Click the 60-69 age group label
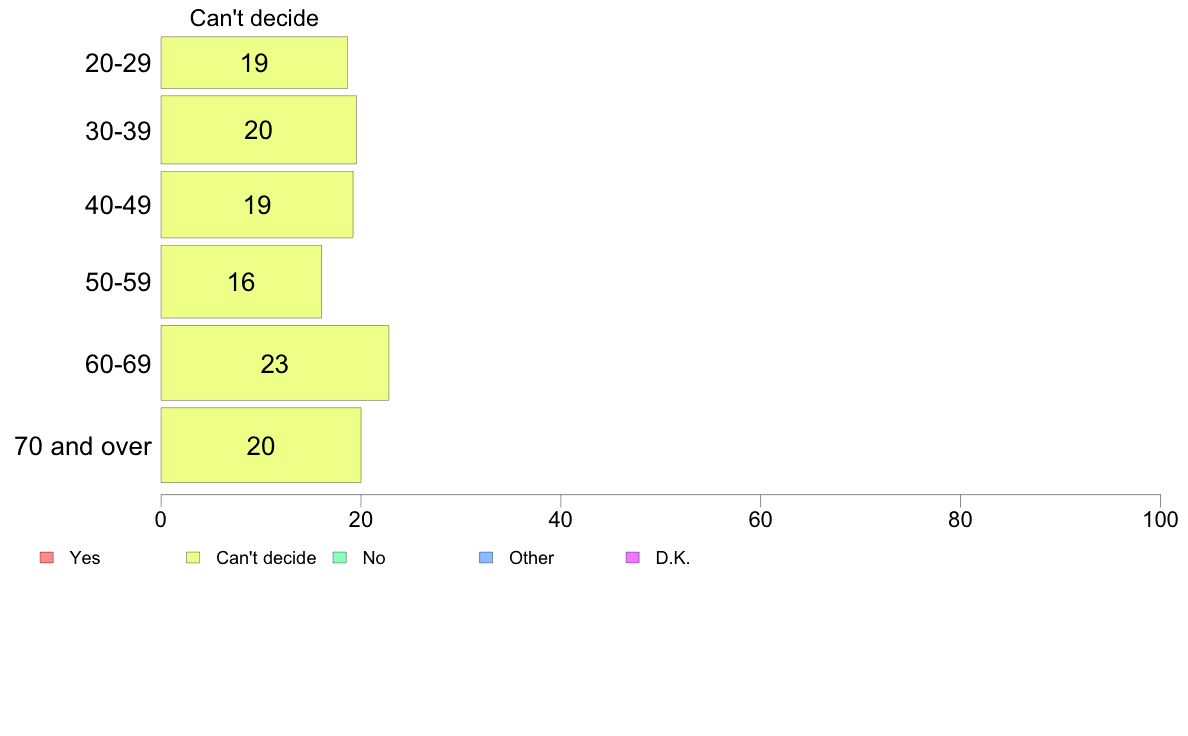1188x736 pixels. pos(118,364)
